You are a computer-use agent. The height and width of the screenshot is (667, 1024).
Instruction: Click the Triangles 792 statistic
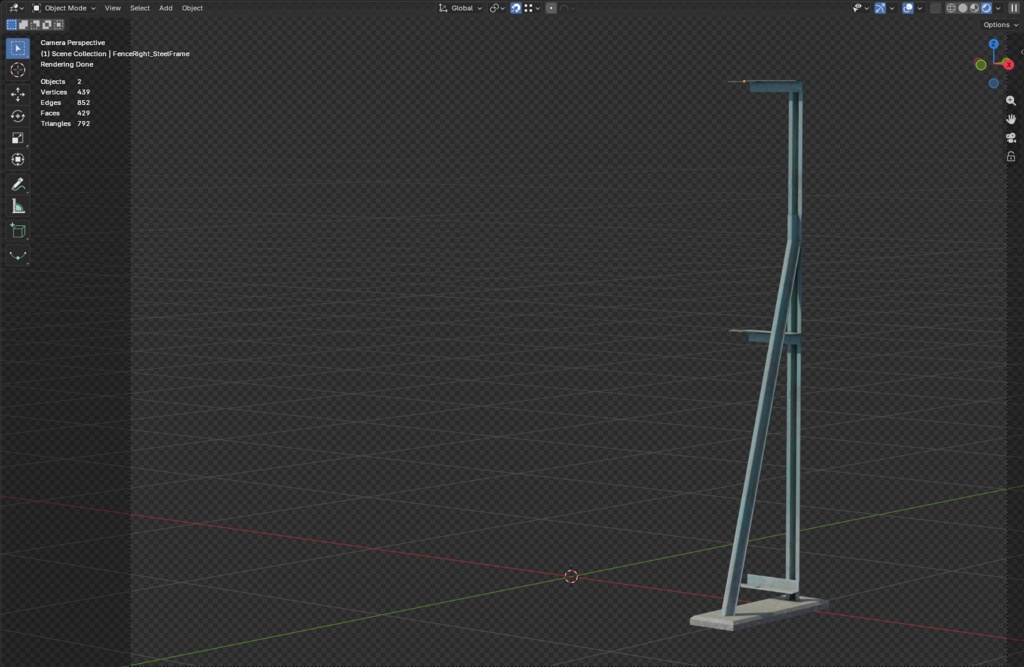pos(65,123)
